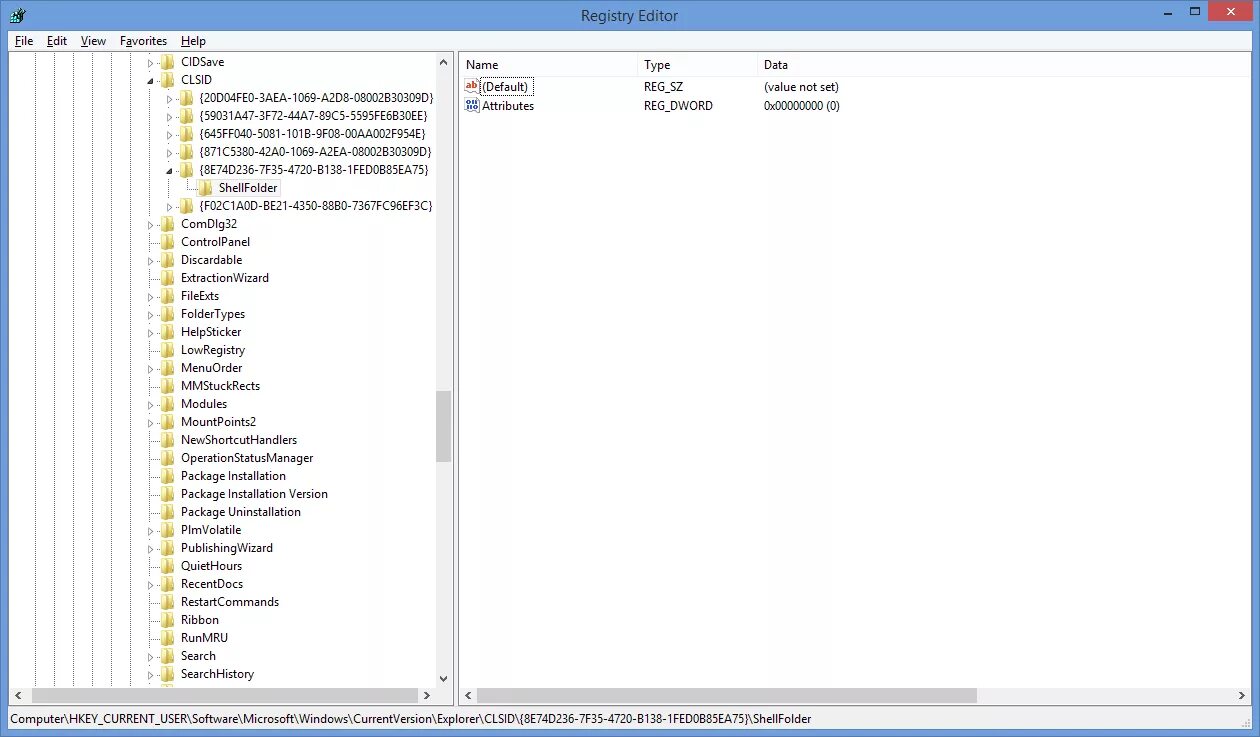Expand the MountPoints2 key
Screen dimensions: 1260x737
point(151,422)
